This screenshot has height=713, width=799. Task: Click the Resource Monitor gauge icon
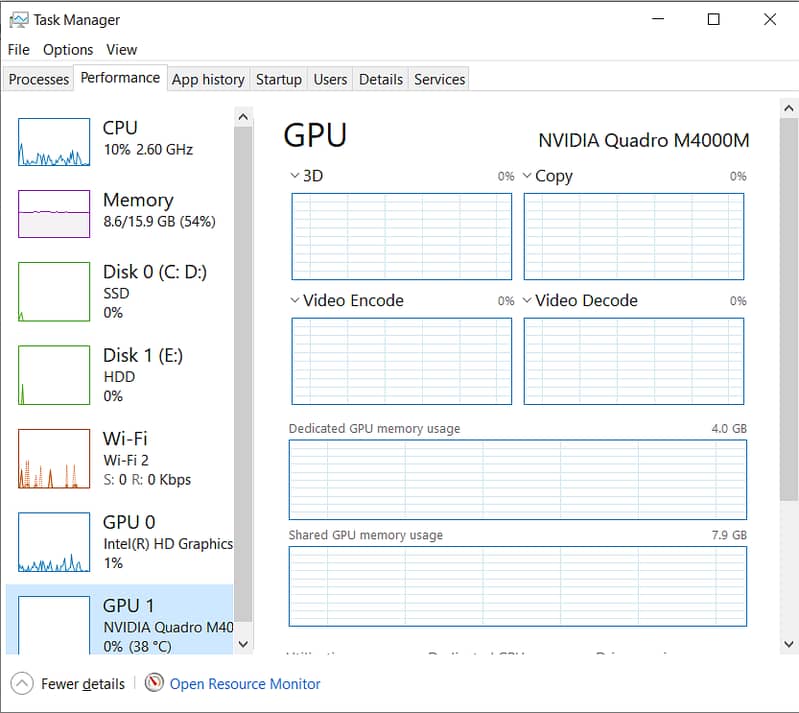point(154,683)
